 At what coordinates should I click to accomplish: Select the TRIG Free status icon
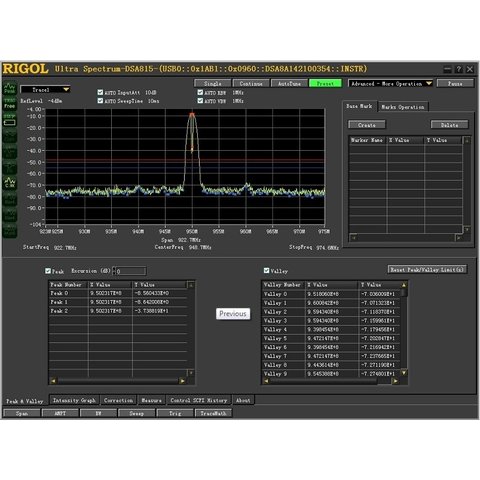[x=9, y=104]
